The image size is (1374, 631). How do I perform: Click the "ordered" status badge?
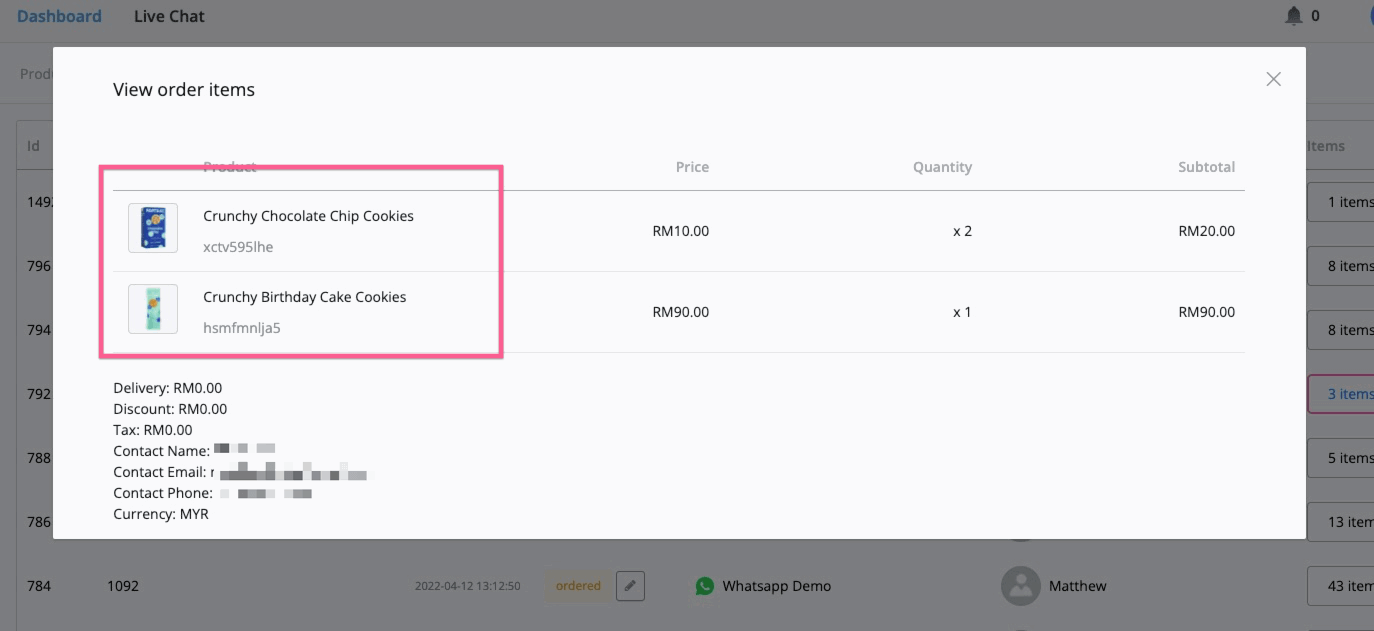coord(578,586)
